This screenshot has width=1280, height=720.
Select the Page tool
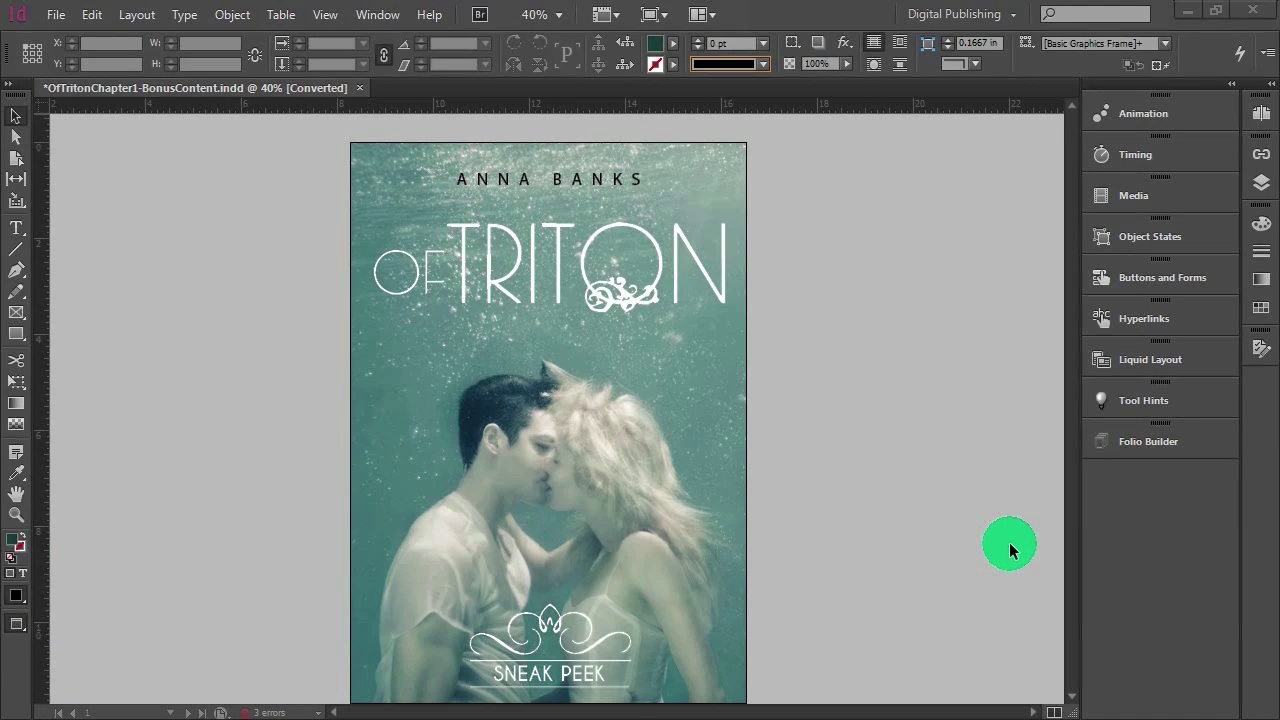(16, 158)
